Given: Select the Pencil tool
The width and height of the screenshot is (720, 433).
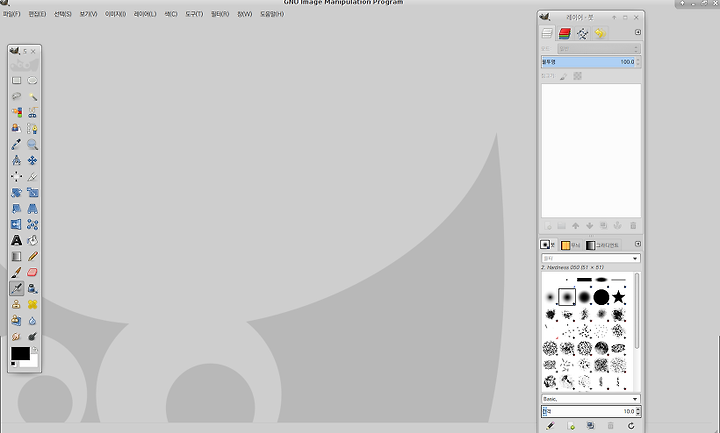Looking at the screenshot, I should [32, 256].
